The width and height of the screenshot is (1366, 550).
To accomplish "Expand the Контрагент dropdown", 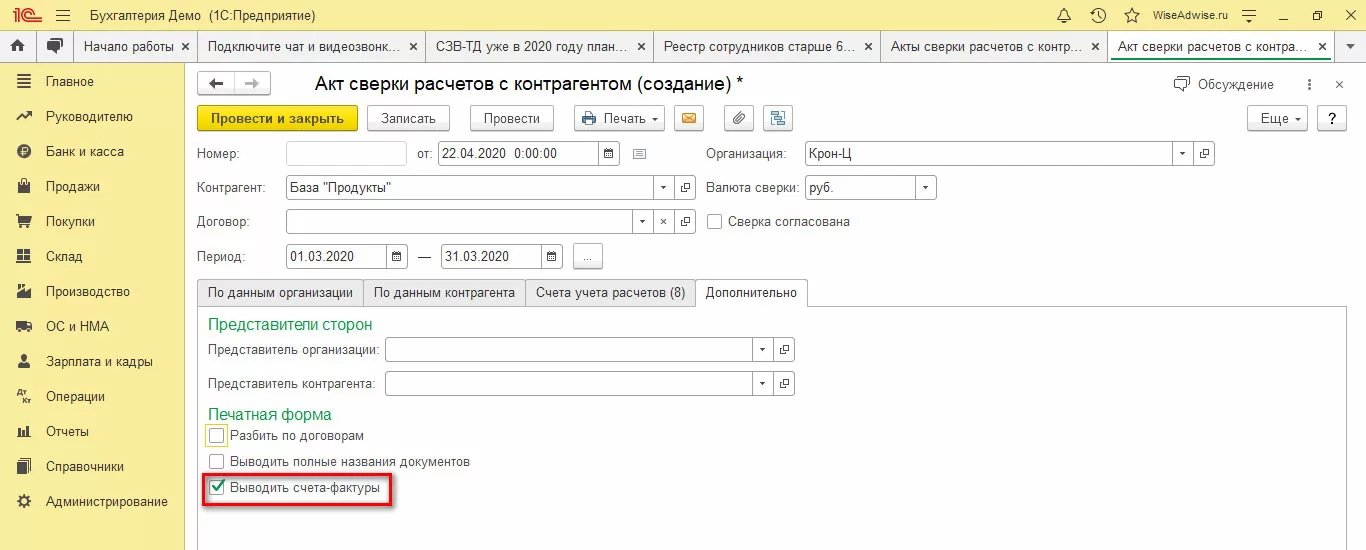I will pos(665,187).
